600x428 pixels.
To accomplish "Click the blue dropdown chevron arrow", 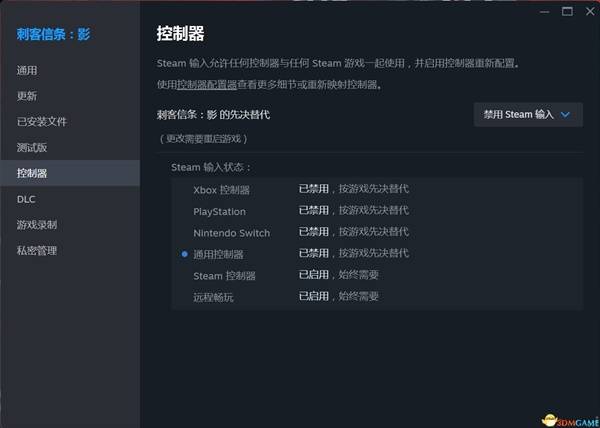I will point(565,114).
